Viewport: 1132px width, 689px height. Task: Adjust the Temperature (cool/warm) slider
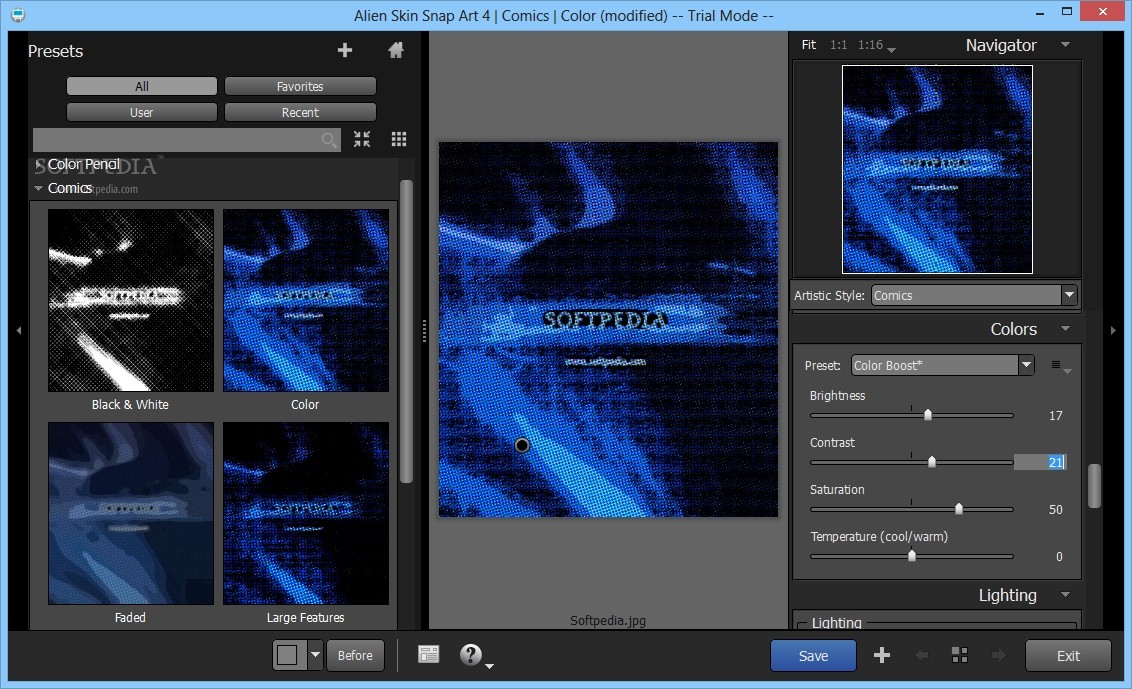(x=912, y=555)
